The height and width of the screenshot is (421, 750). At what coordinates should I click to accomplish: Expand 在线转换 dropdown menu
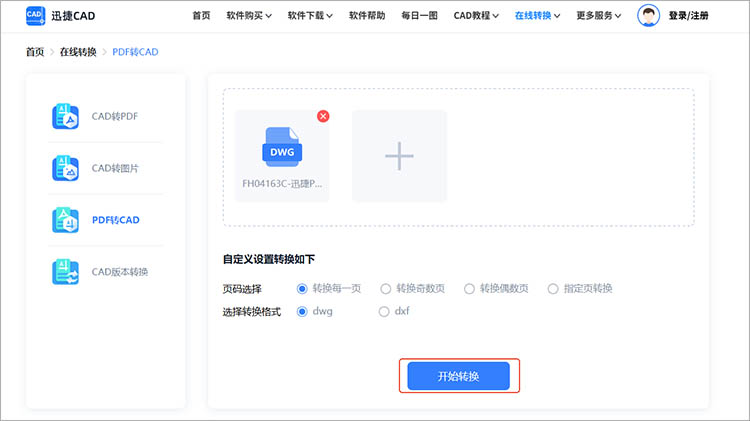point(537,16)
